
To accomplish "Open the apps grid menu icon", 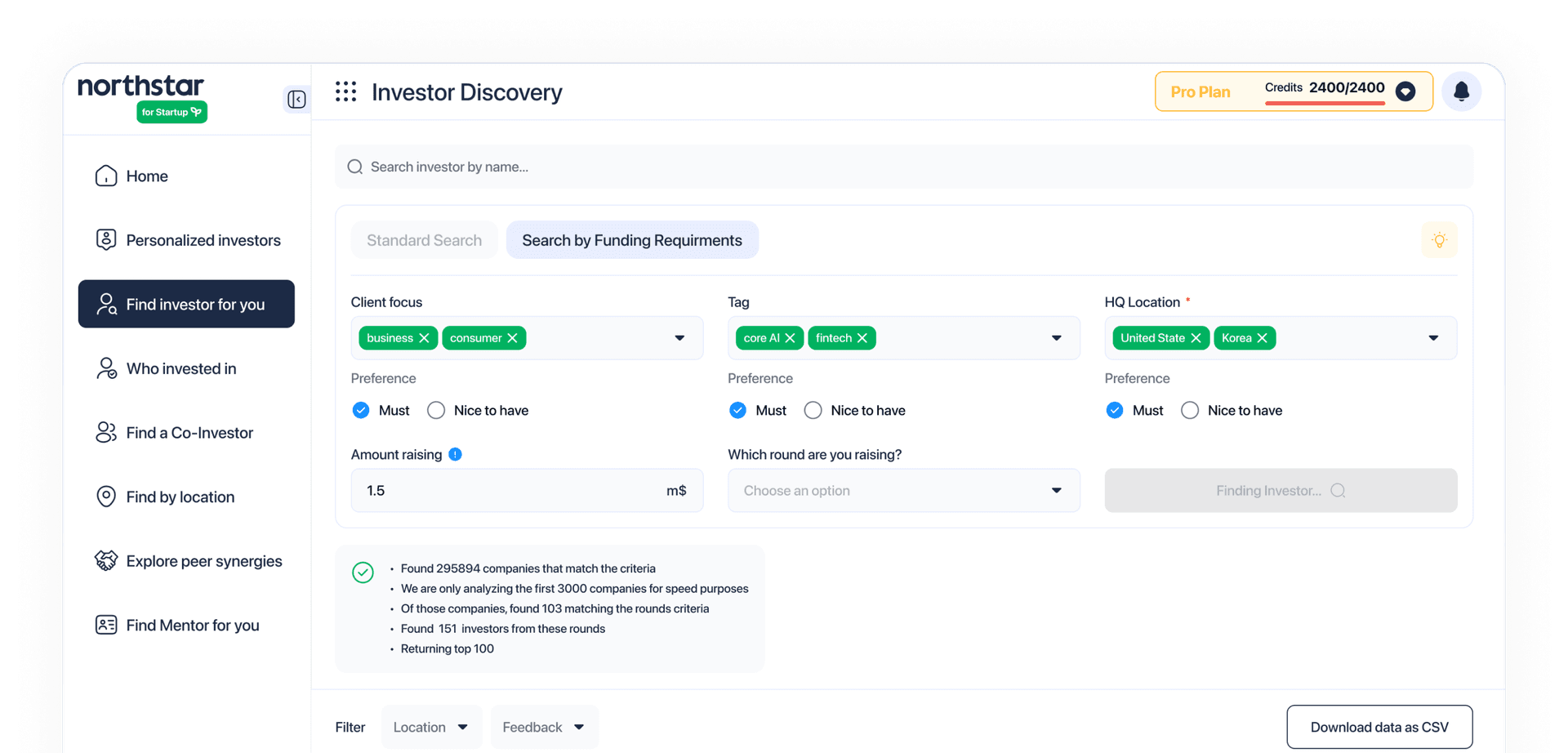I will 345,91.
